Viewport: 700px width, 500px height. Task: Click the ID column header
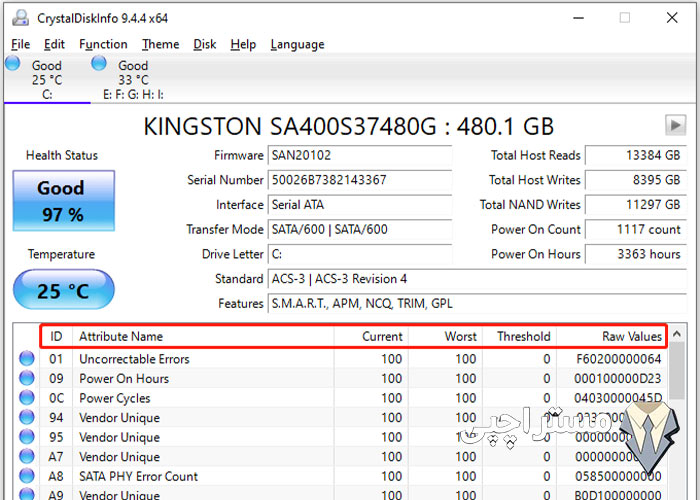(56, 336)
